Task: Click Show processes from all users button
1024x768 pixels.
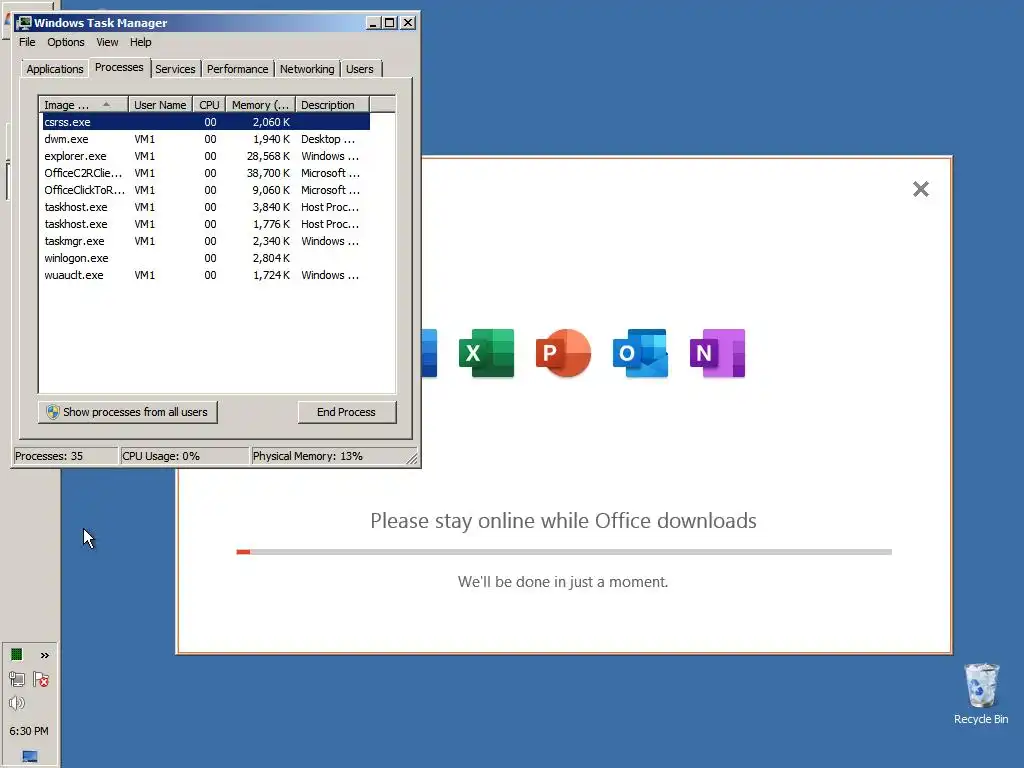Action: pyautogui.click(x=128, y=412)
